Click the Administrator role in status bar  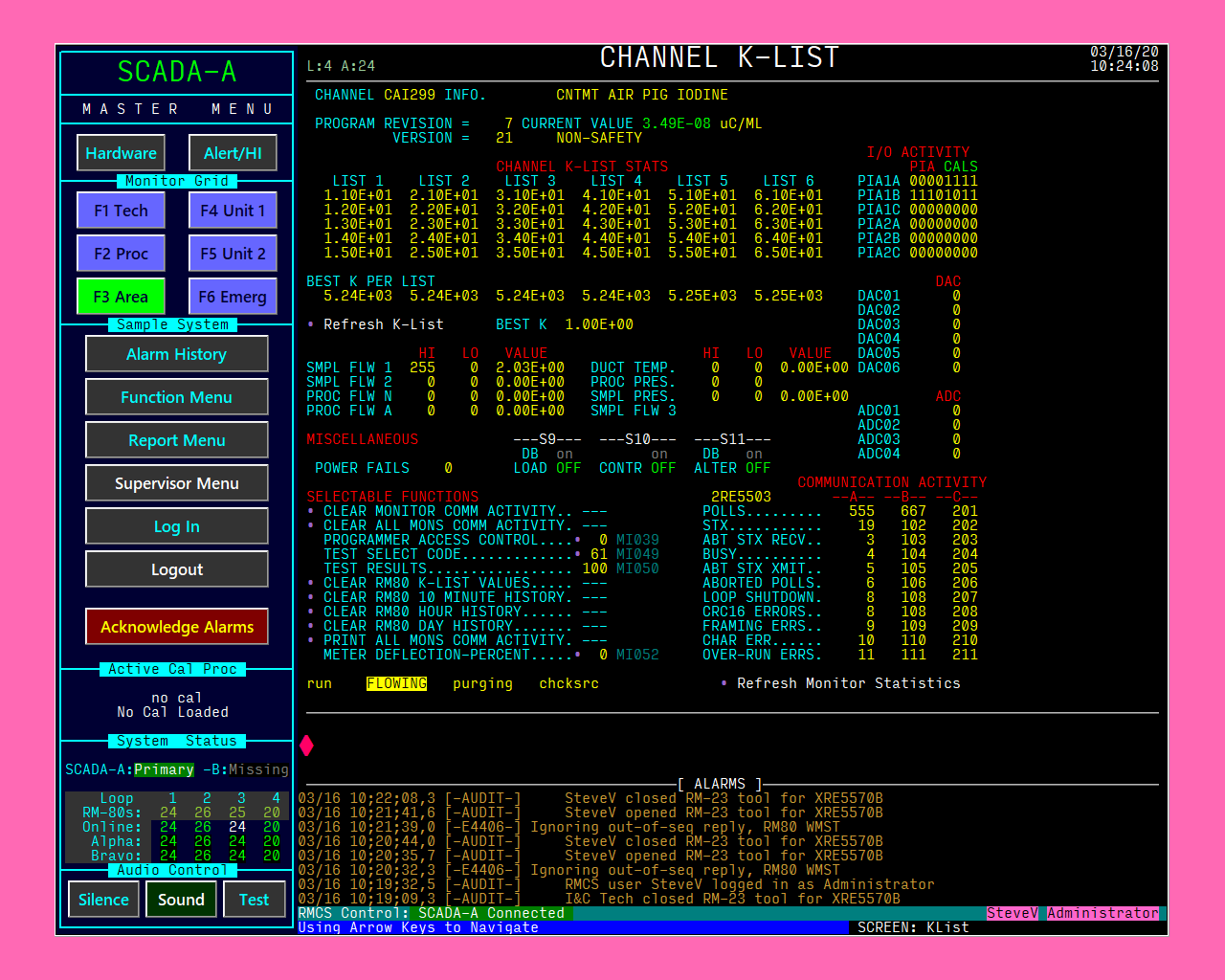pos(1102,913)
